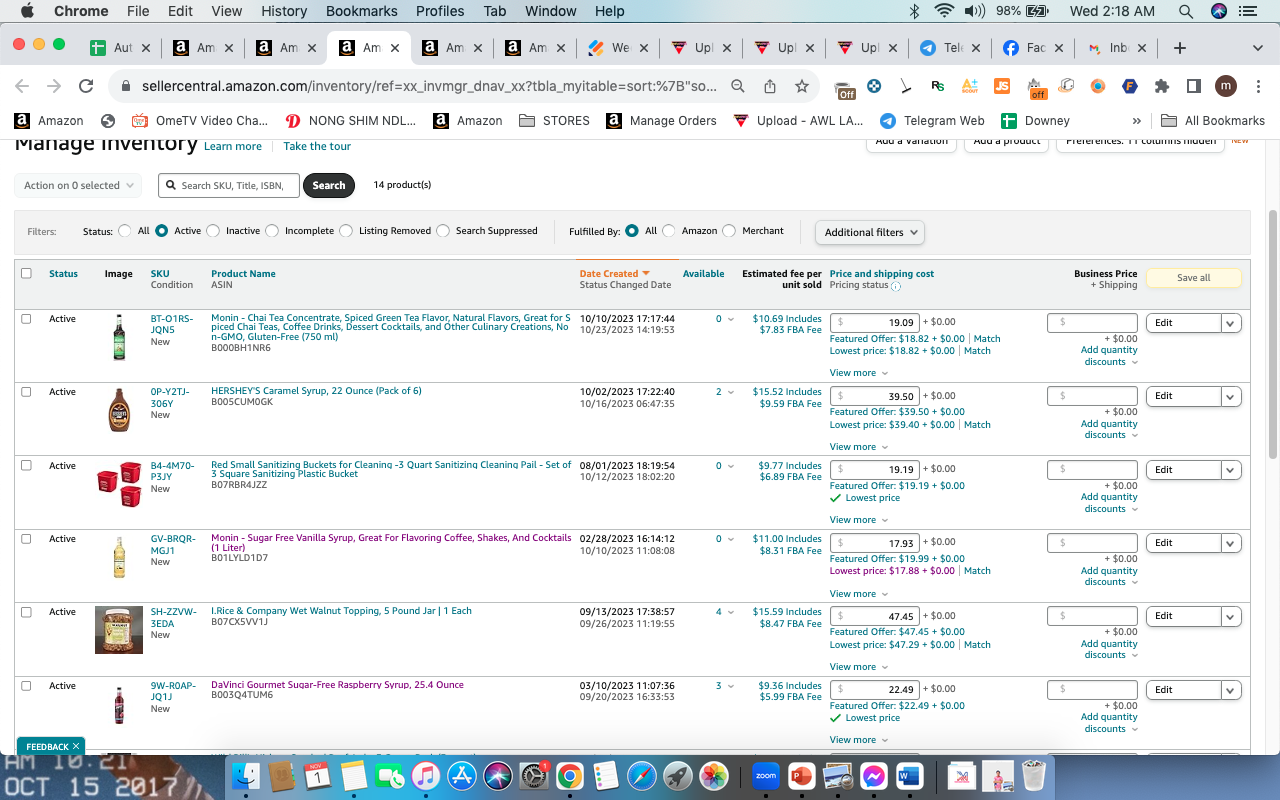Screen dimensions: 1280x800
Task: Expand 'View more' under the 39.50 price
Action: pyautogui.click(x=857, y=447)
